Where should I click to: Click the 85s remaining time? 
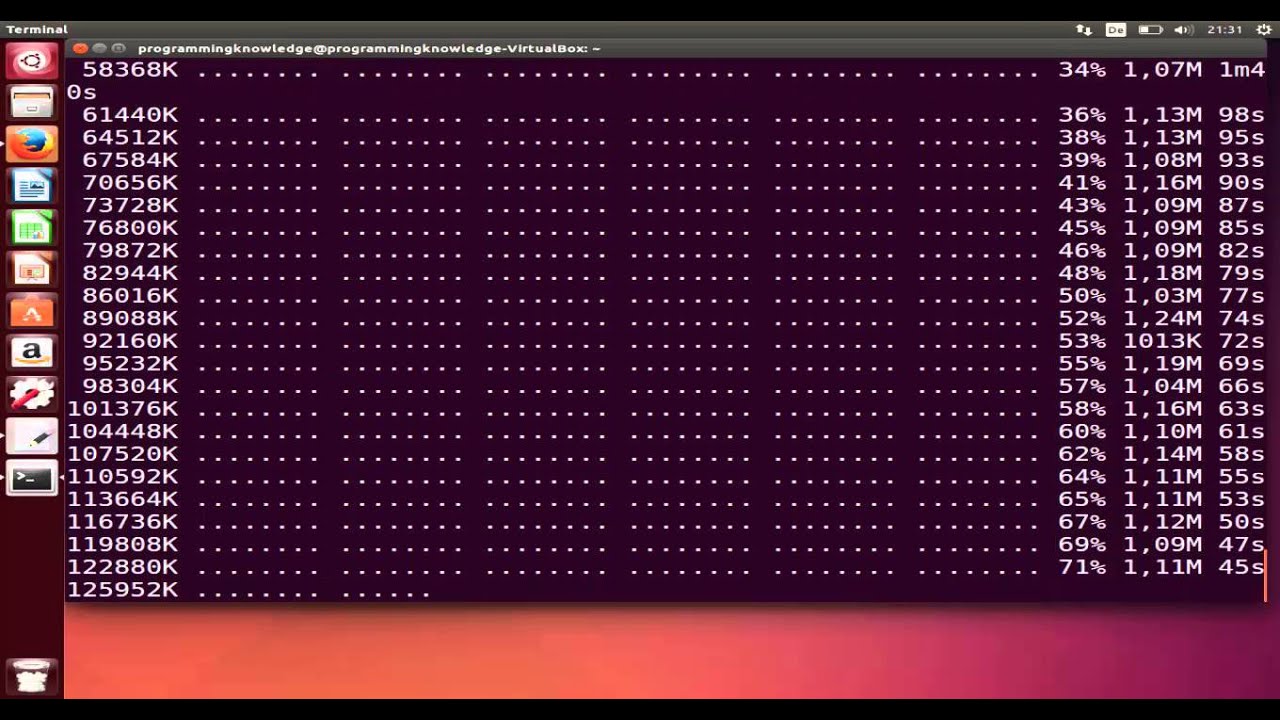[x=1241, y=228]
